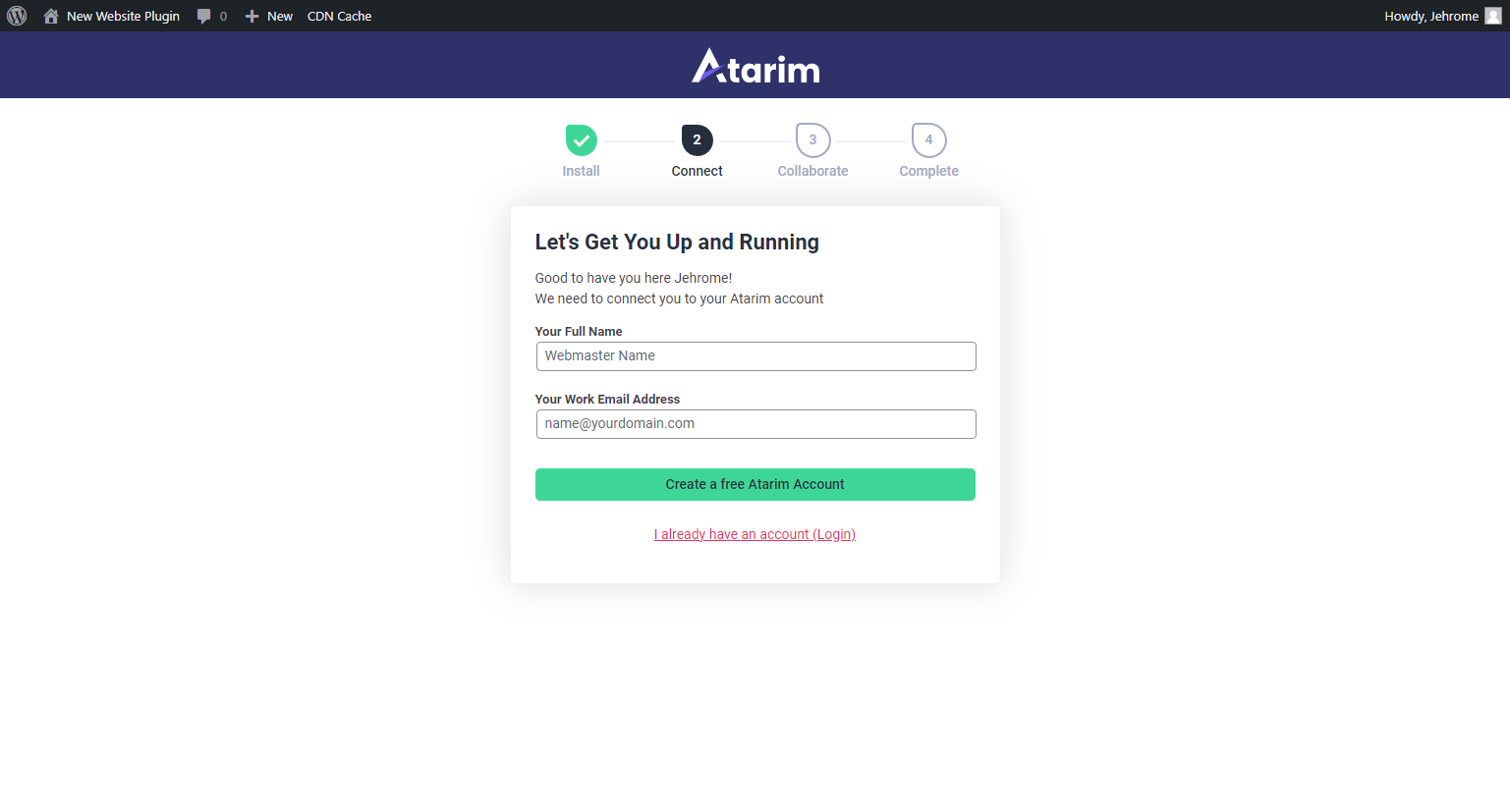
Task: Open the Howdy, Jehrome account menu
Action: click(x=1430, y=16)
